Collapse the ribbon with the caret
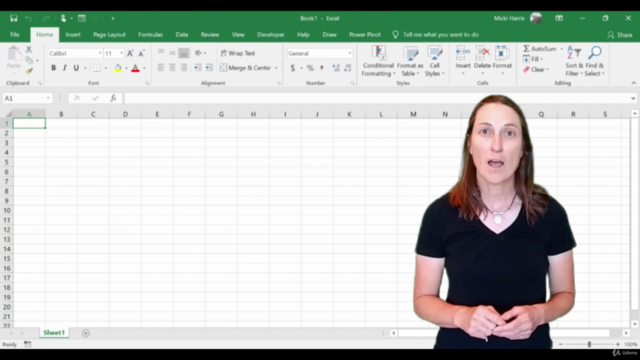This screenshot has height=360, width=640. [x=633, y=83]
